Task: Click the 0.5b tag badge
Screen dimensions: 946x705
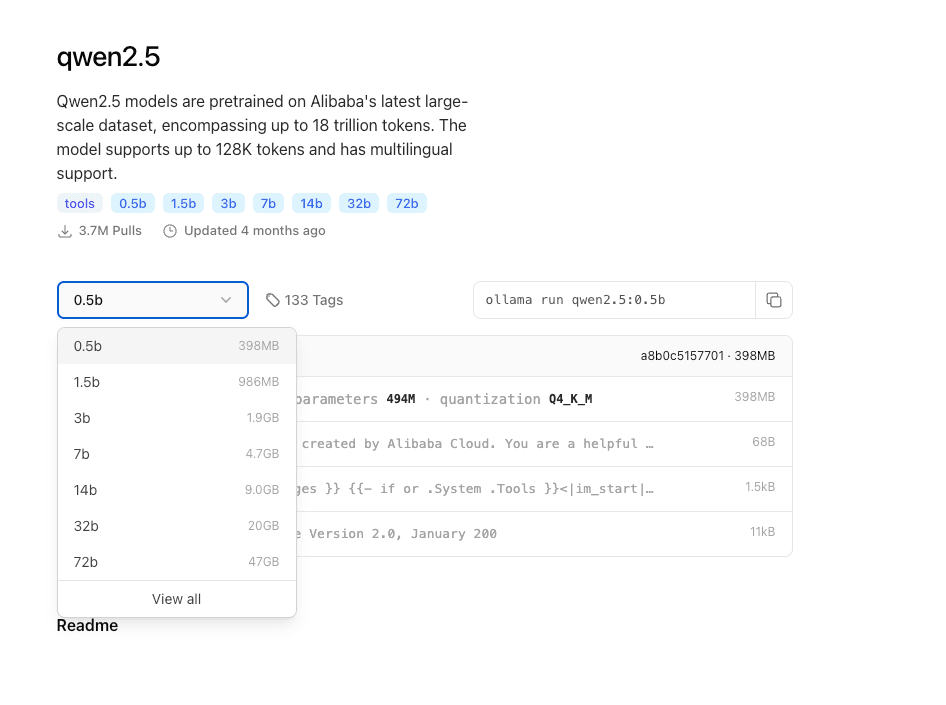Action: point(133,203)
